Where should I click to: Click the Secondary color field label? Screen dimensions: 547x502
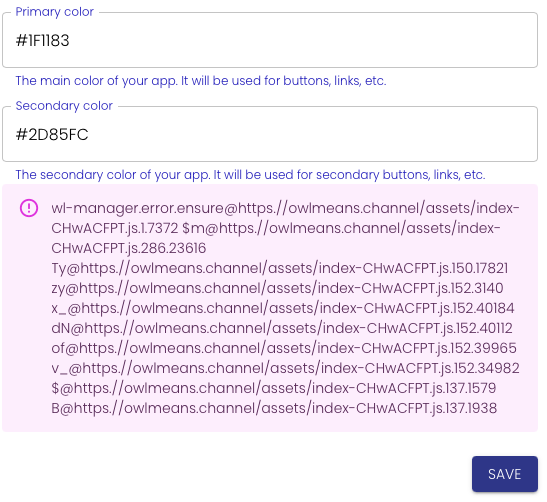pos(64,106)
